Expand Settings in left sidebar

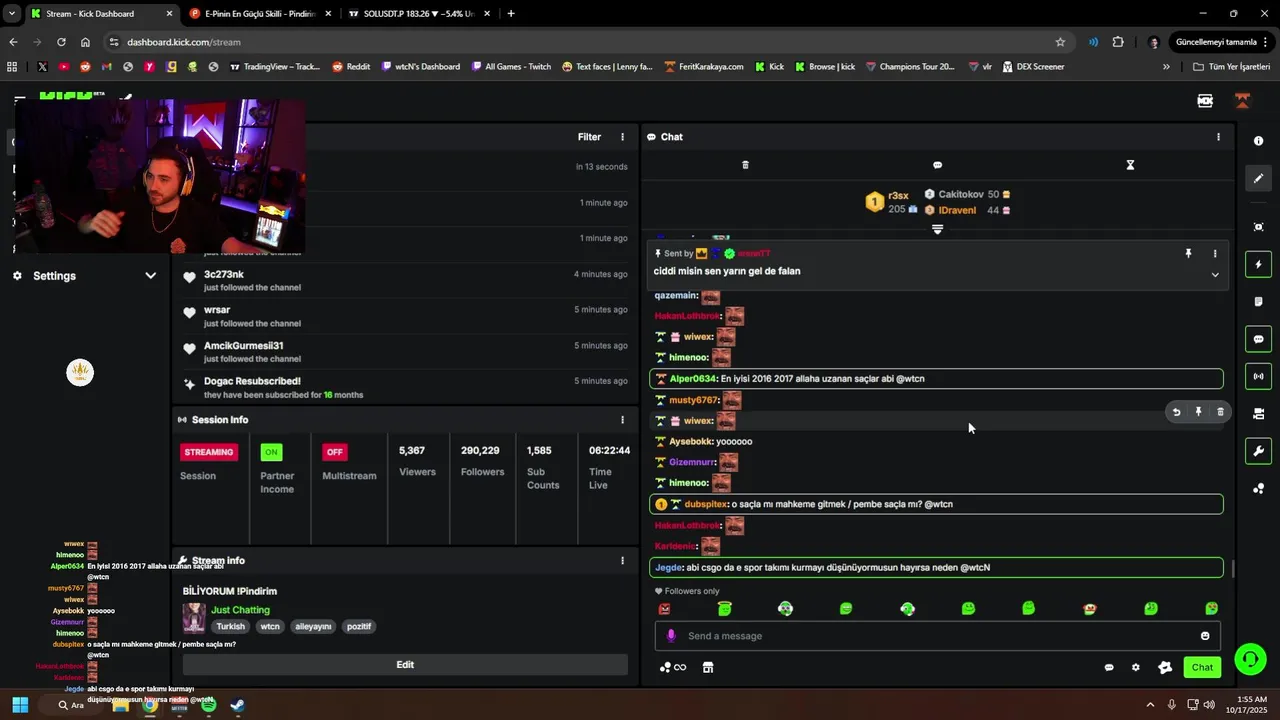coord(85,276)
